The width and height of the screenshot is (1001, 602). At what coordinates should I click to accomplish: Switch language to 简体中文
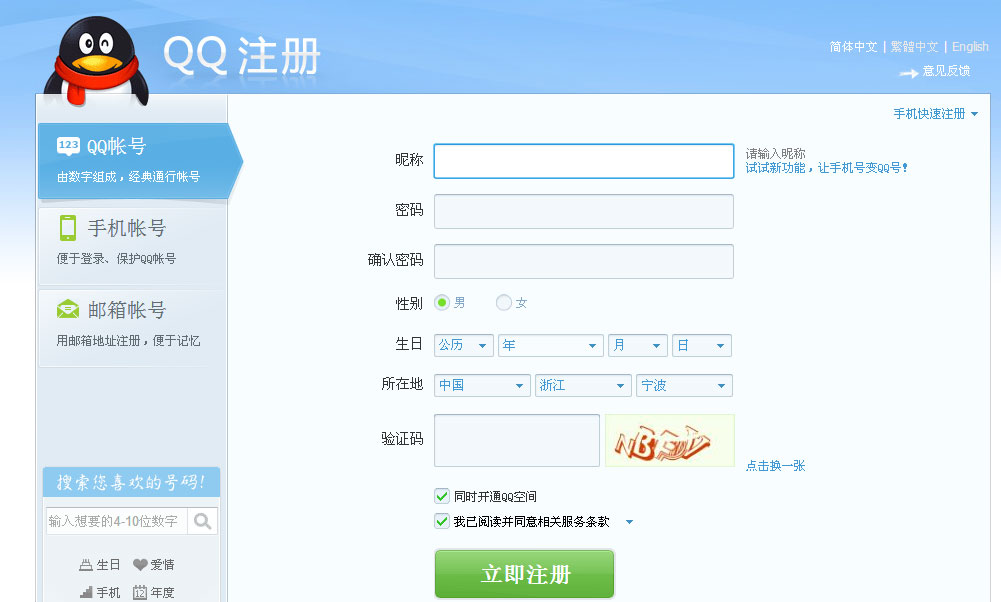pos(853,47)
